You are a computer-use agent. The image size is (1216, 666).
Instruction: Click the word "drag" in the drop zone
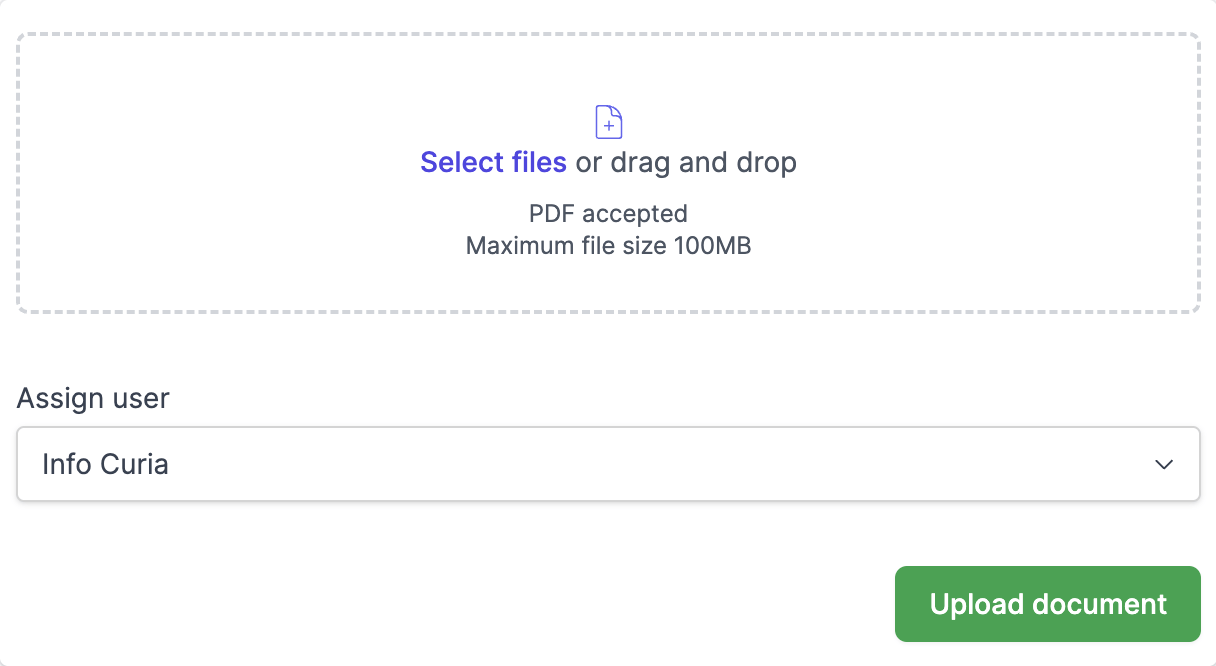coord(640,162)
